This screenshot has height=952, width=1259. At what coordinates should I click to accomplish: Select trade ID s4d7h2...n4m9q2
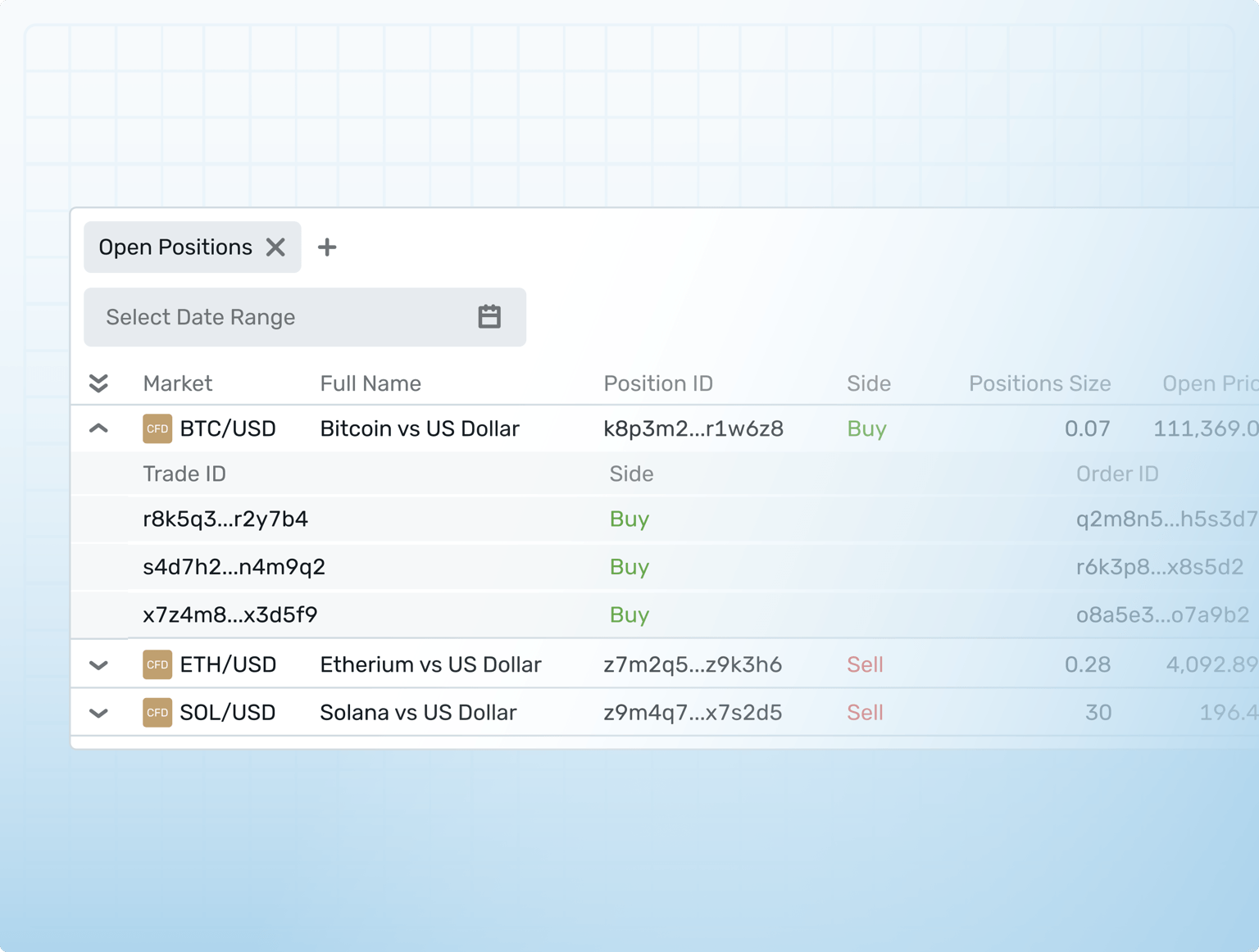pyautogui.click(x=234, y=567)
